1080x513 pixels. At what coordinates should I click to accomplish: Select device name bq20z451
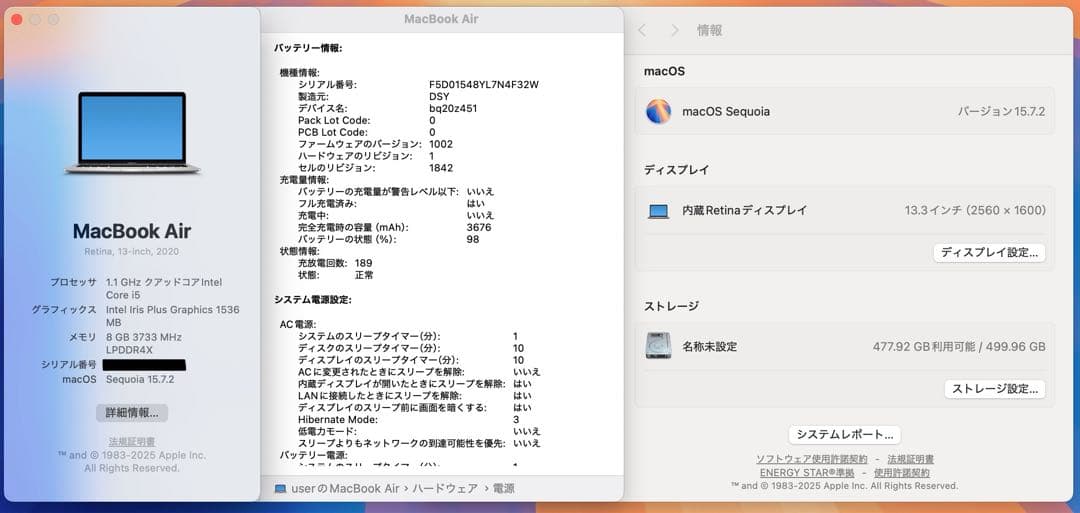tap(453, 108)
